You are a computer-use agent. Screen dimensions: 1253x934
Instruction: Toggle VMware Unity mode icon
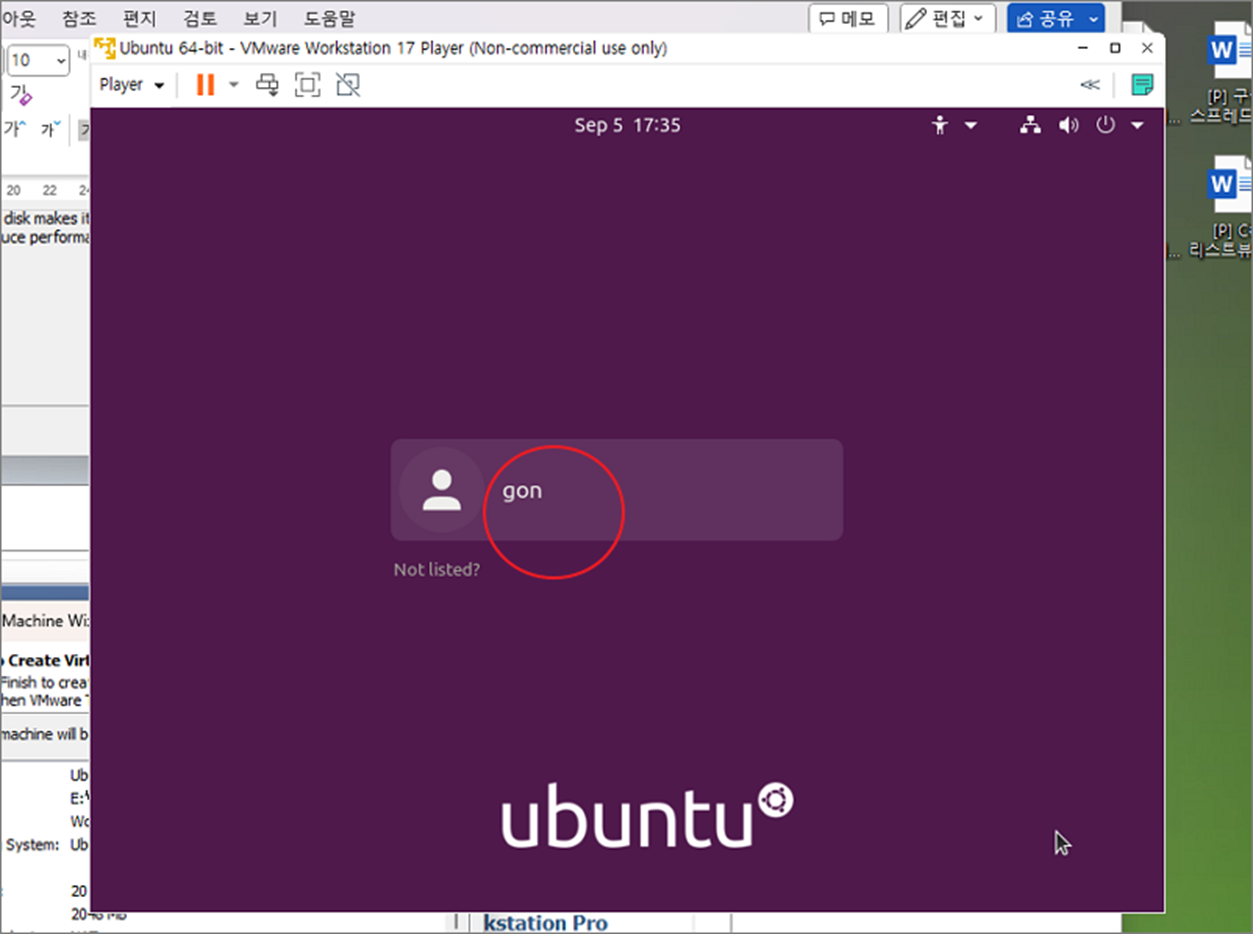point(348,85)
